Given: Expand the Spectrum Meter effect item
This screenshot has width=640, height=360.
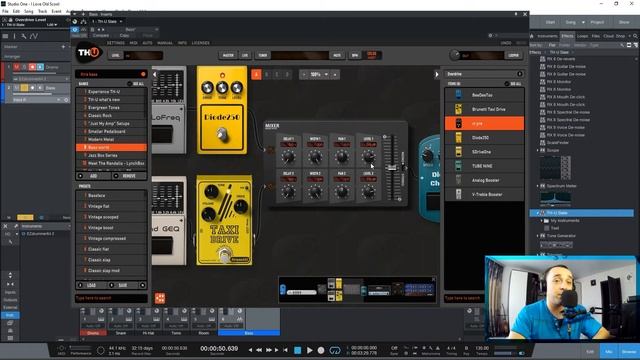Looking at the screenshot, I should [x=538, y=186].
